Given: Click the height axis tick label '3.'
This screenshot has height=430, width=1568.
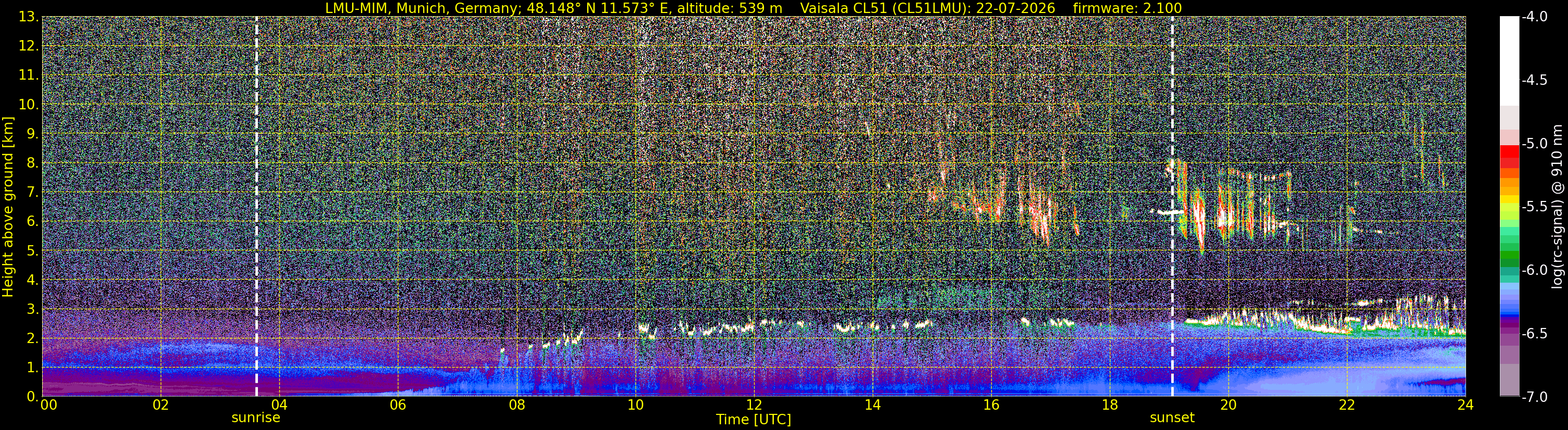Looking at the screenshot, I should (33, 309).
